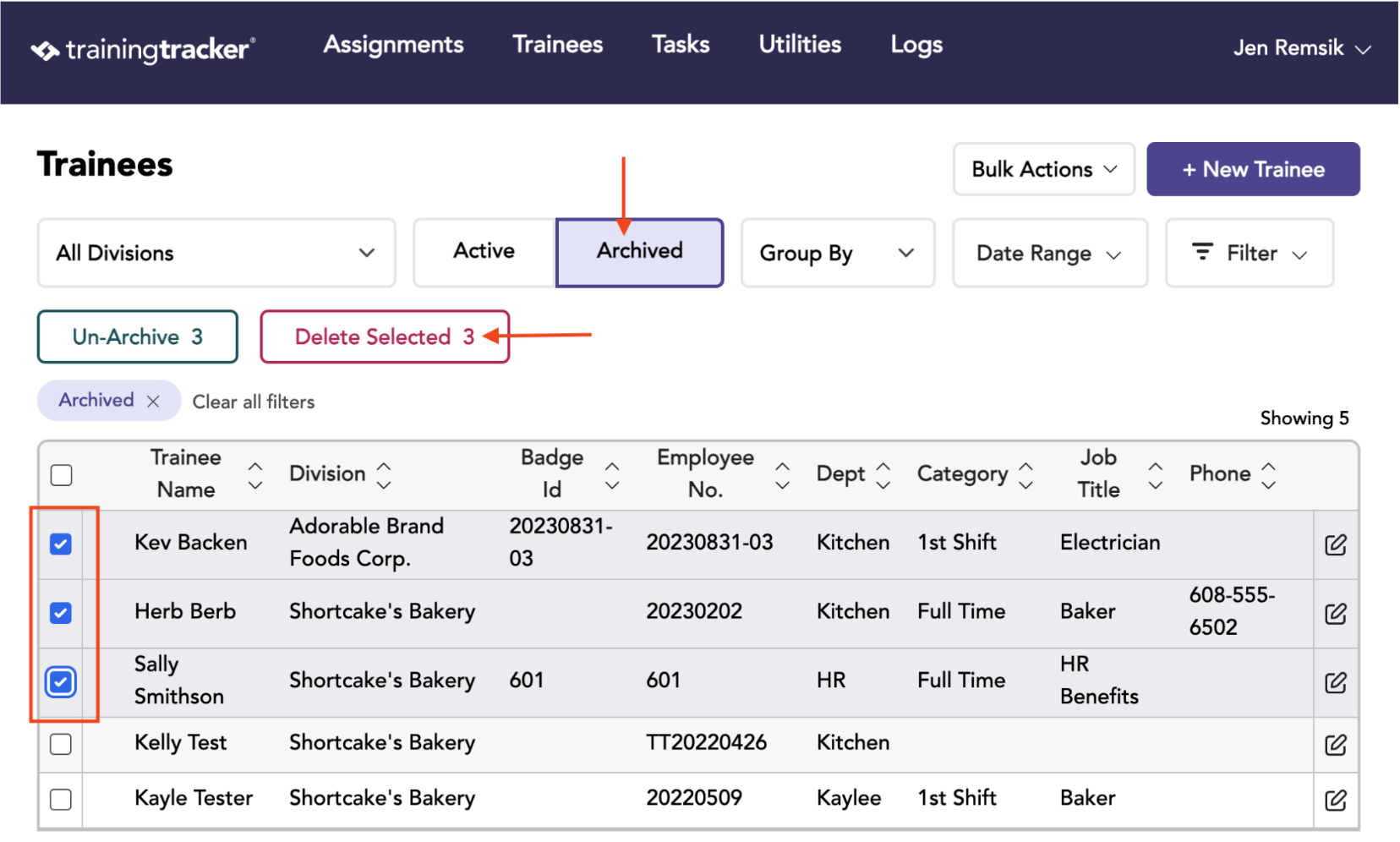Open the Jen Remsik user menu
1400x842 pixels.
[x=1302, y=48]
